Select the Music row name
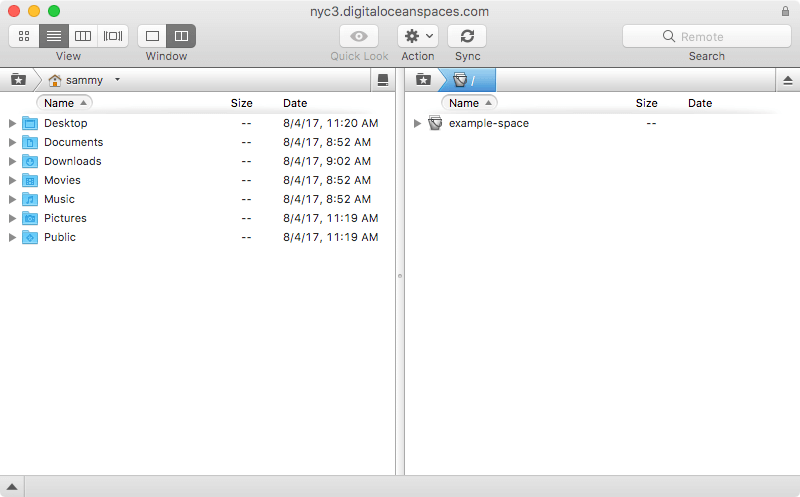Screen dimensions: 800x497 point(59,199)
